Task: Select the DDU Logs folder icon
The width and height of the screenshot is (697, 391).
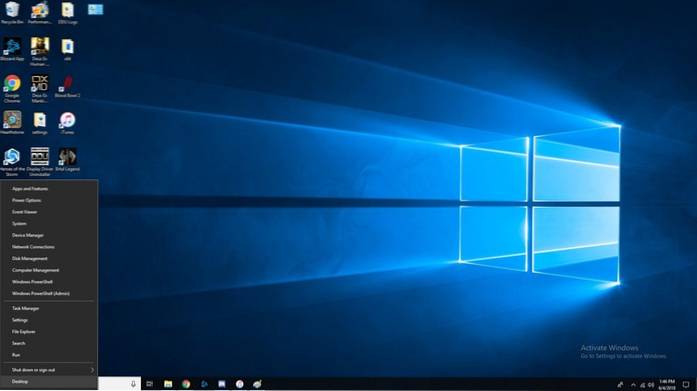Action: pos(68,12)
